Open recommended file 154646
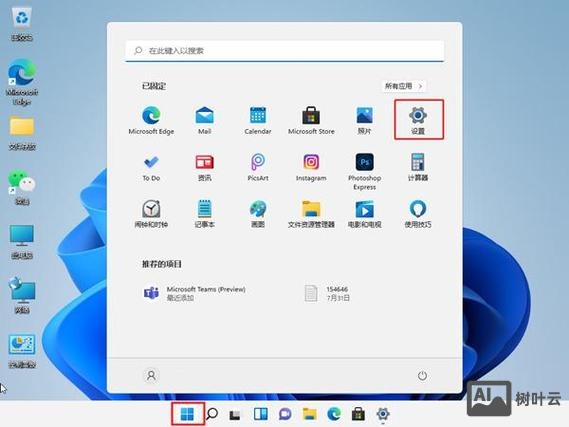569x427 pixels. (x=327, y=293)
